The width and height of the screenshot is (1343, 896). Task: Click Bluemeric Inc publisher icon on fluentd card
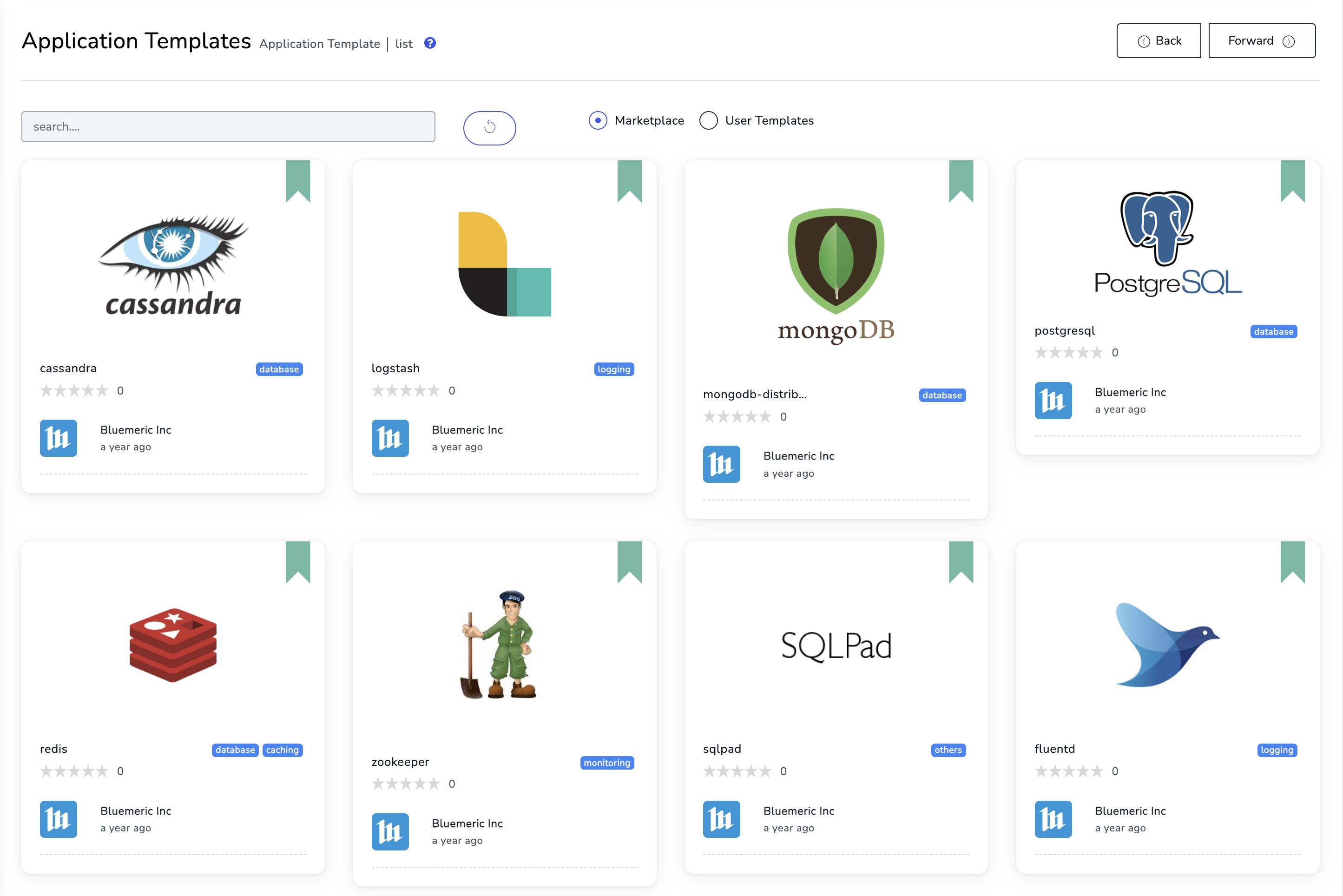(x=1053, y=819)
